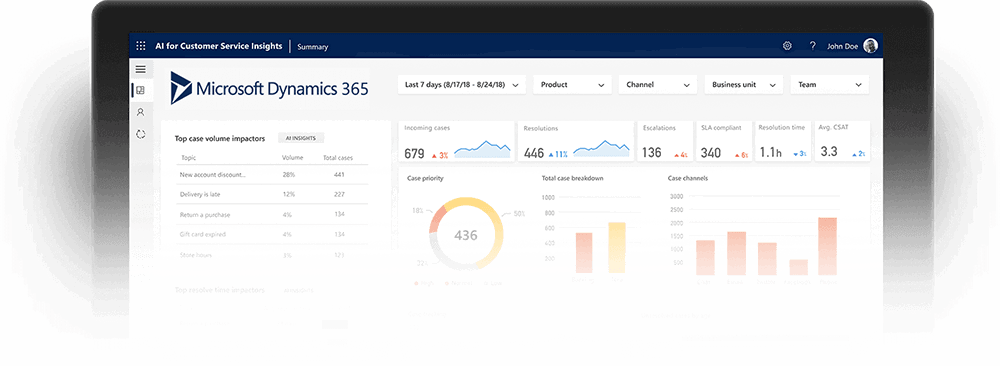Open the Resolutions 446 card

click(576, 141)
